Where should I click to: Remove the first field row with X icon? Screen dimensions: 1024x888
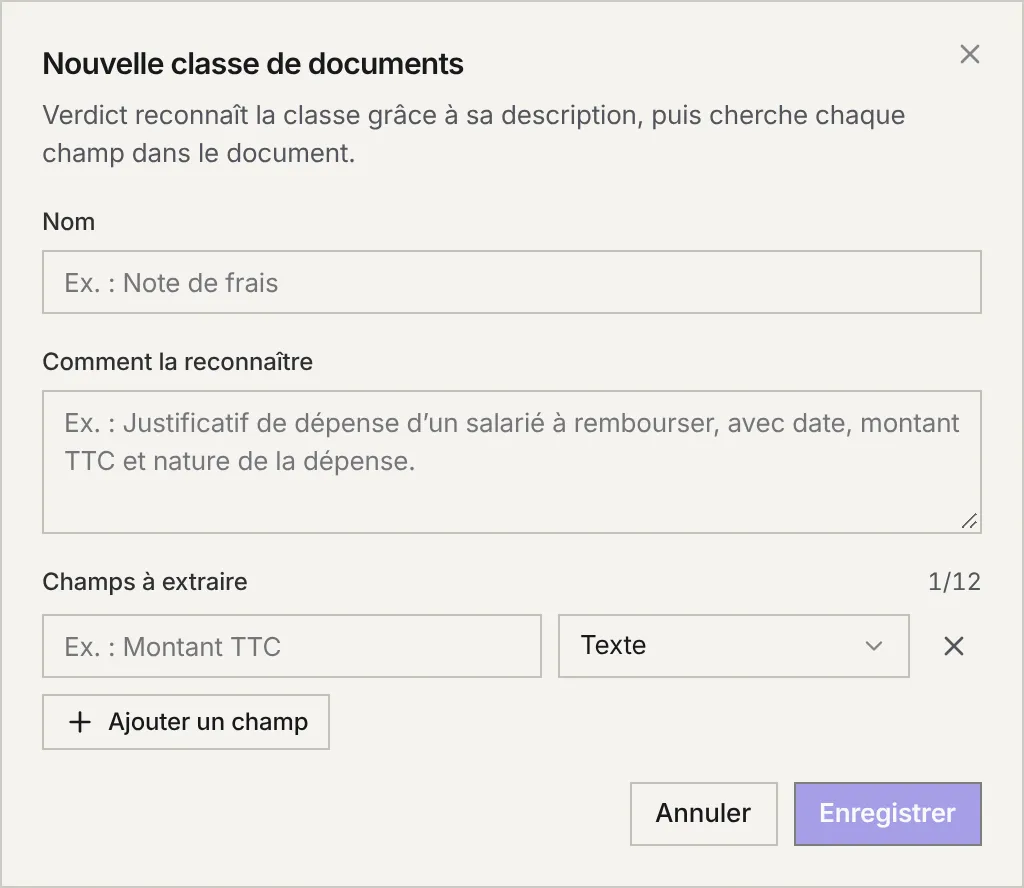tap(953, 646)
